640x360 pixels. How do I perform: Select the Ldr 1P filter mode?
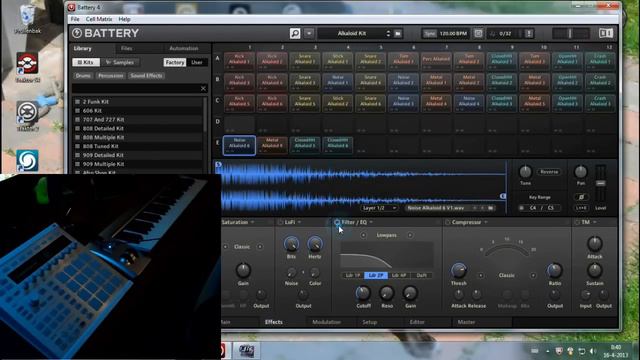pyautogui.click(x=353, y=276)
